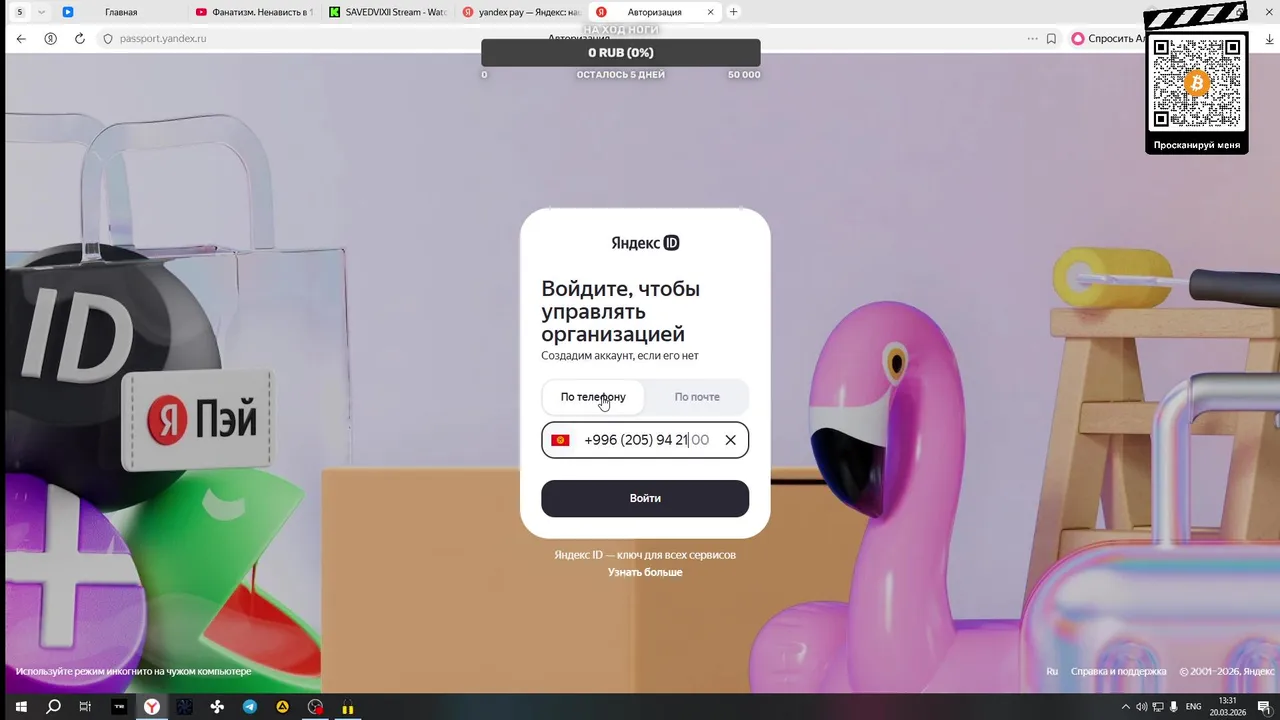Screen dimensions: 1280x720
Task: Switch to the 'Фанатизм. Ненависть' YouTube tab
Action: click(x=254, y=12)
